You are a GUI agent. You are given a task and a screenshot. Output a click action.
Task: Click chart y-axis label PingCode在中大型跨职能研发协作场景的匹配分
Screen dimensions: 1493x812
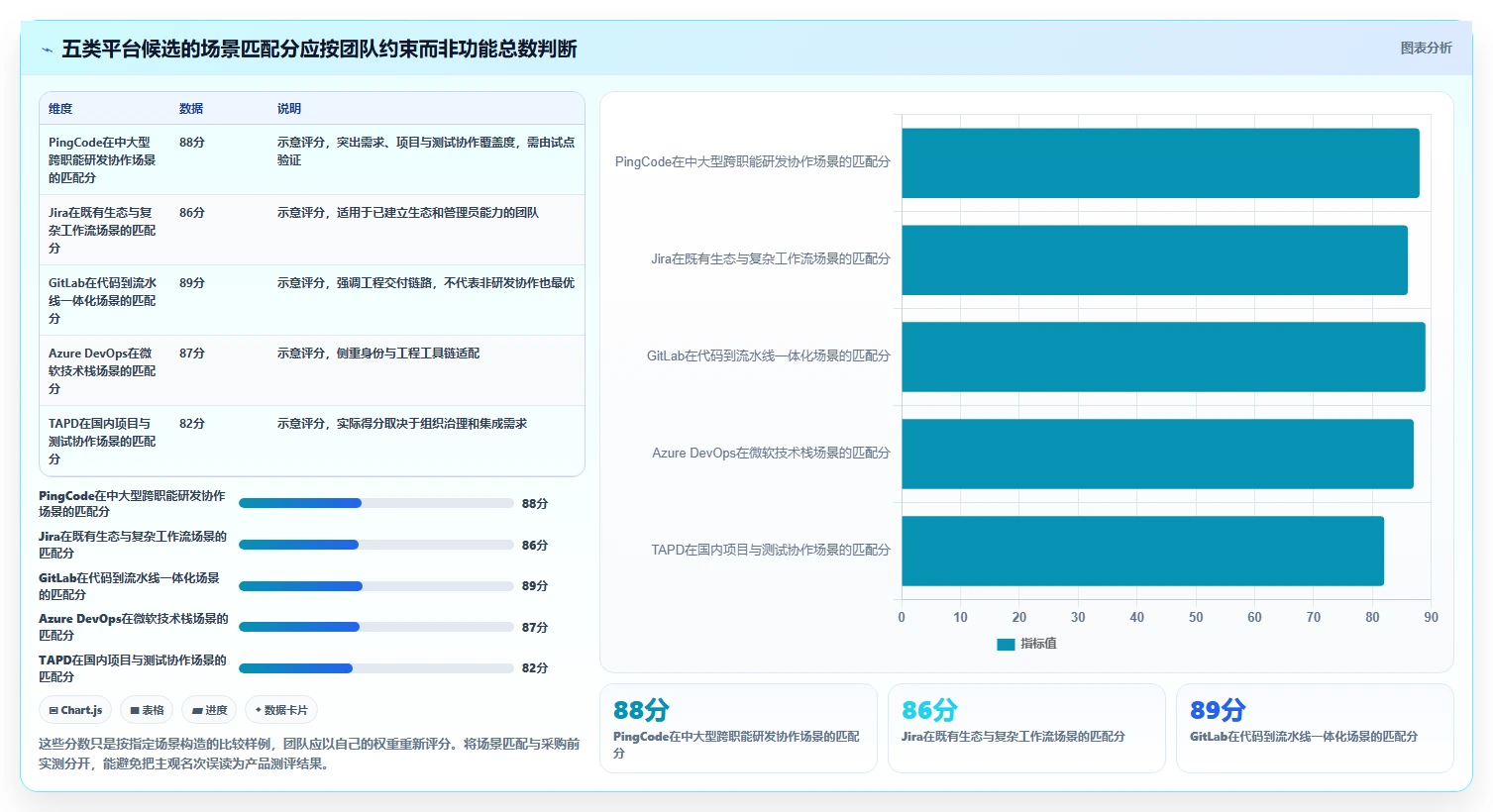click(x=753, y=161)
